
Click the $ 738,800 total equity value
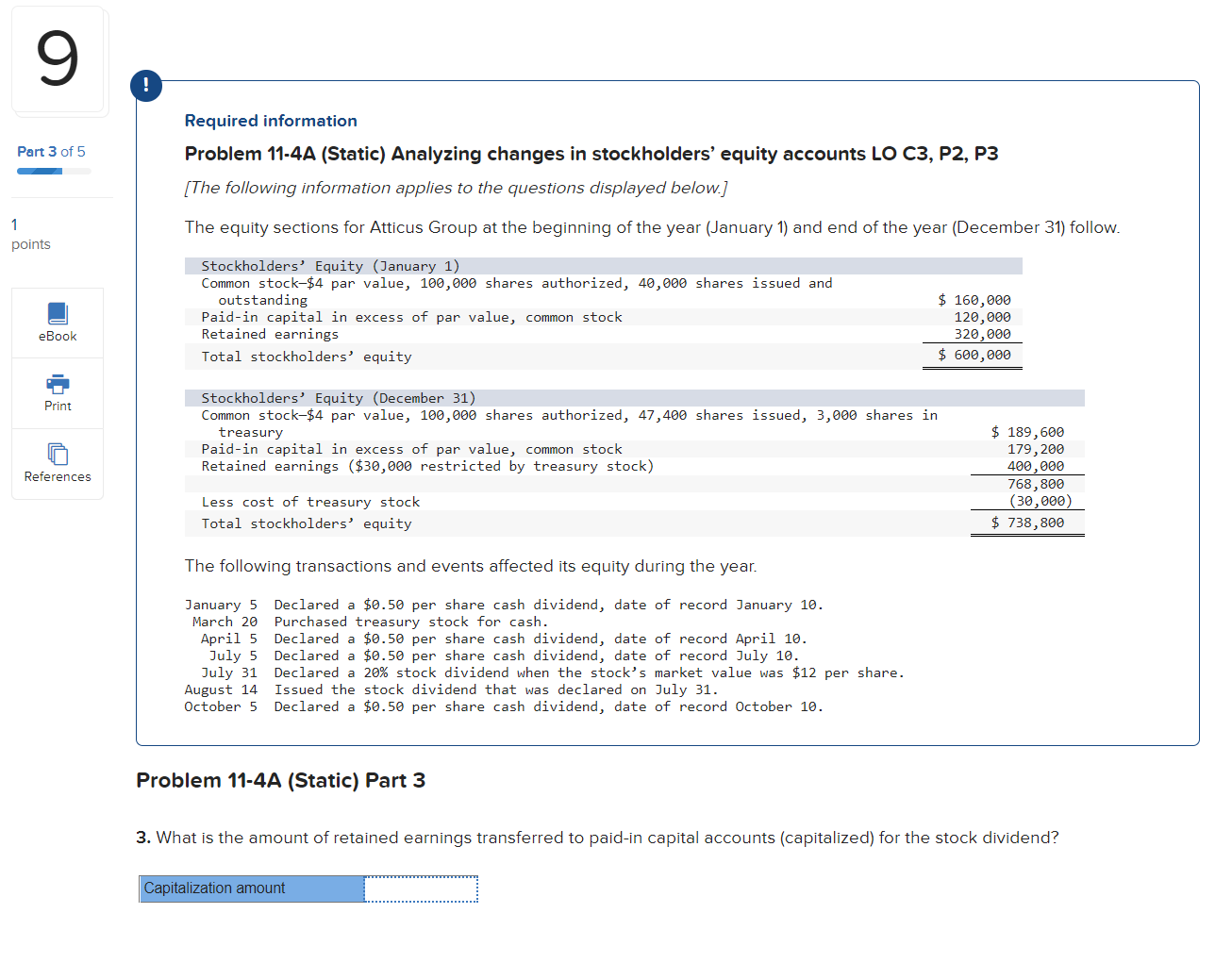pyautogui.click(x=1027, y=523)
